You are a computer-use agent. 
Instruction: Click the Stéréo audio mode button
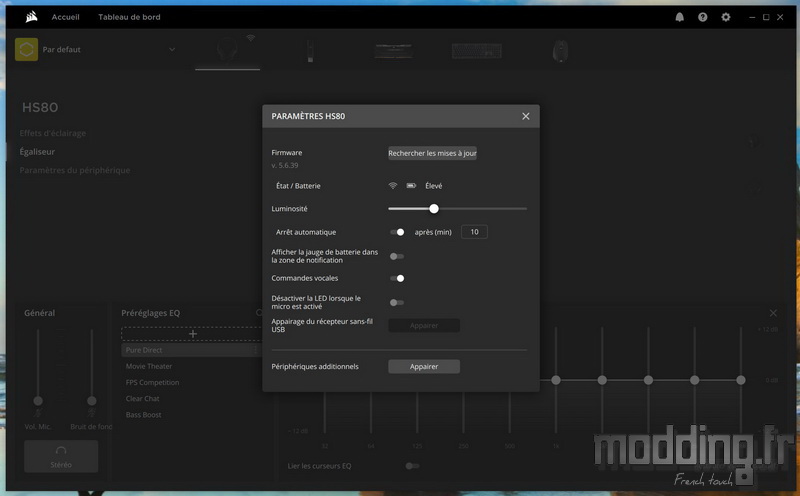pos(61,456)
